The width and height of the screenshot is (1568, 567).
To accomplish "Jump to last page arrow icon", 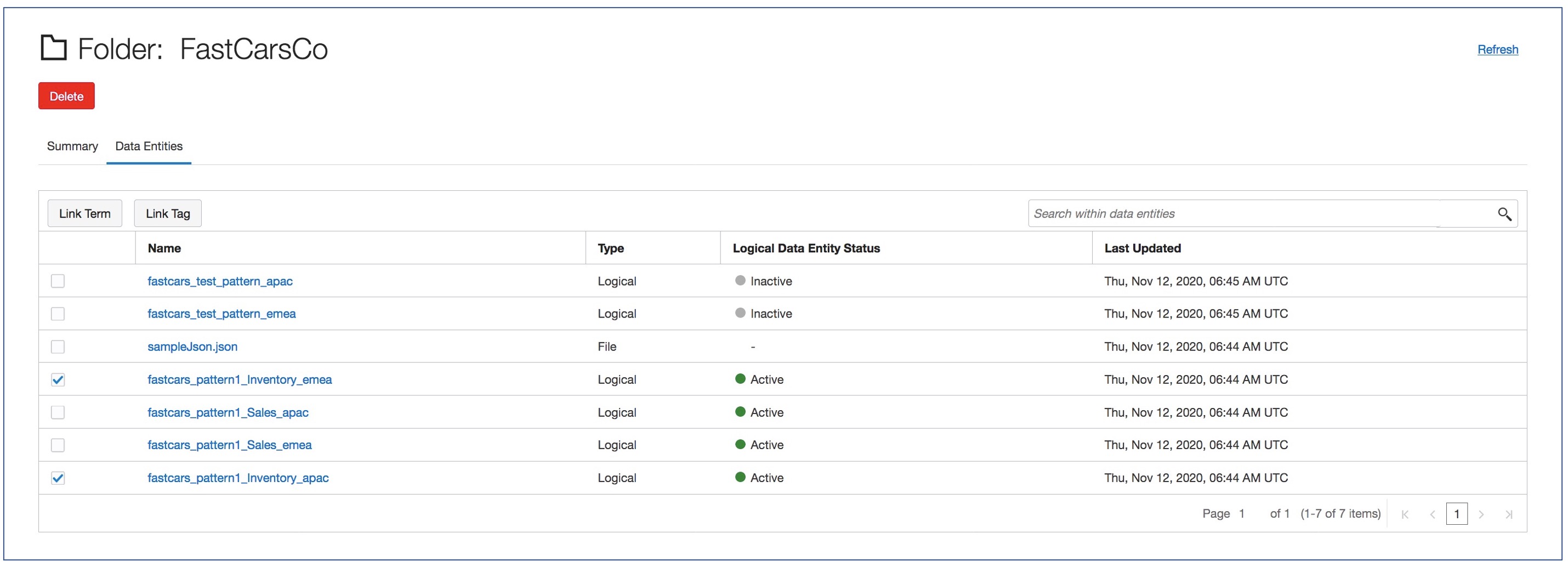I will pyautogui.click(x=1509, y=514).
